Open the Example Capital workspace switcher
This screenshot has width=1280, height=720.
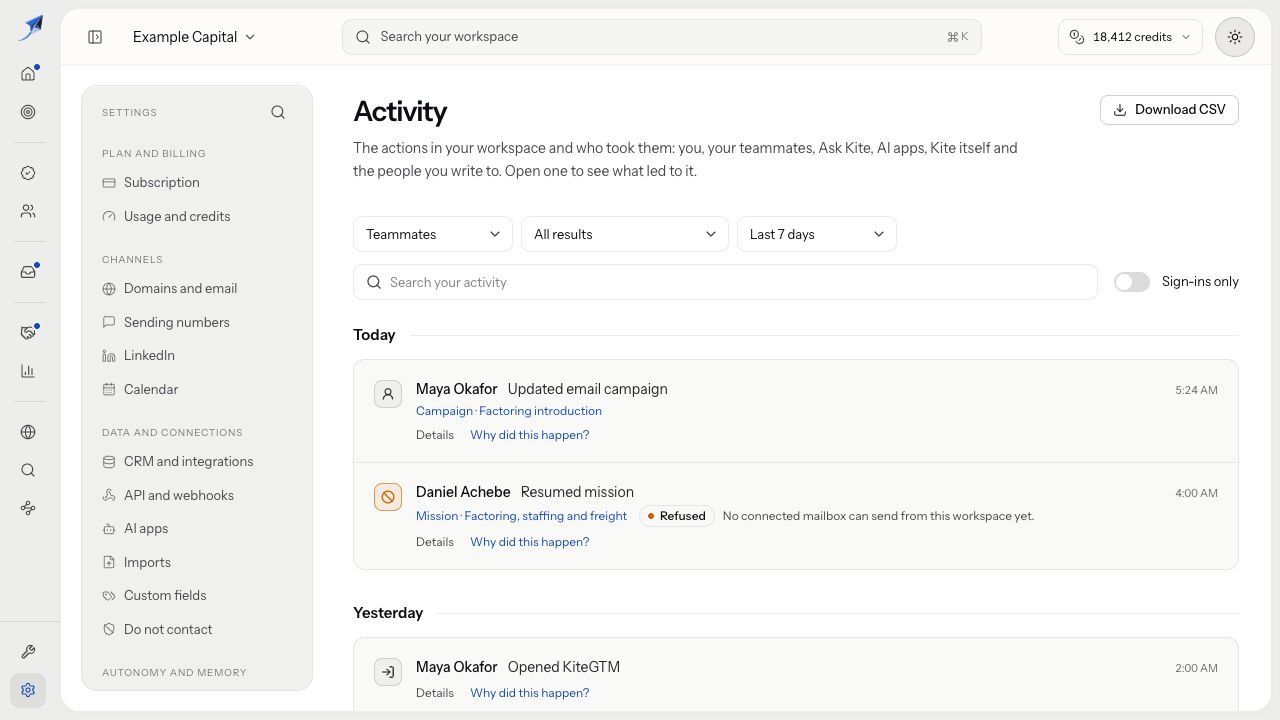point(194,37)
